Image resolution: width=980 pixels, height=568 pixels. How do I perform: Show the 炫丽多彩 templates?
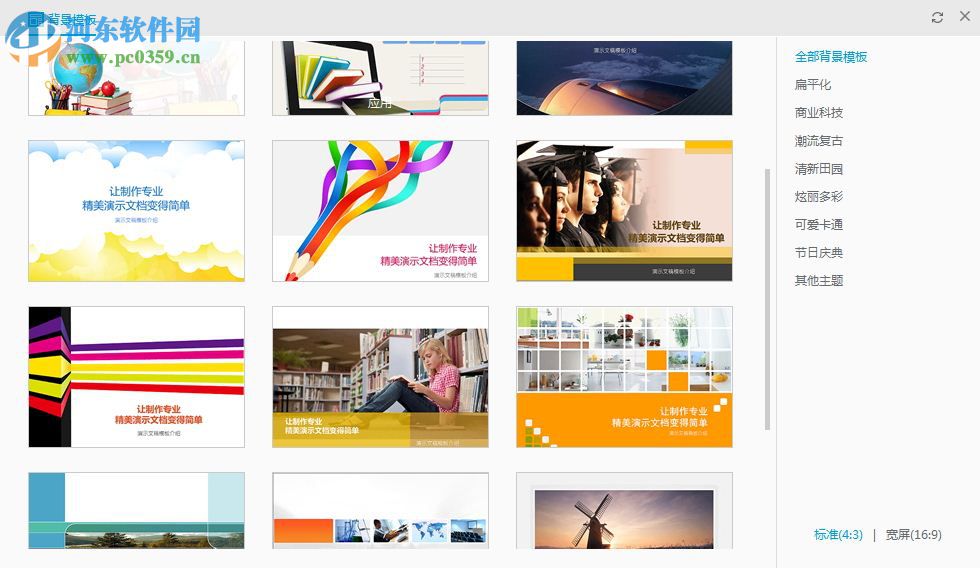tap(819, 197)
